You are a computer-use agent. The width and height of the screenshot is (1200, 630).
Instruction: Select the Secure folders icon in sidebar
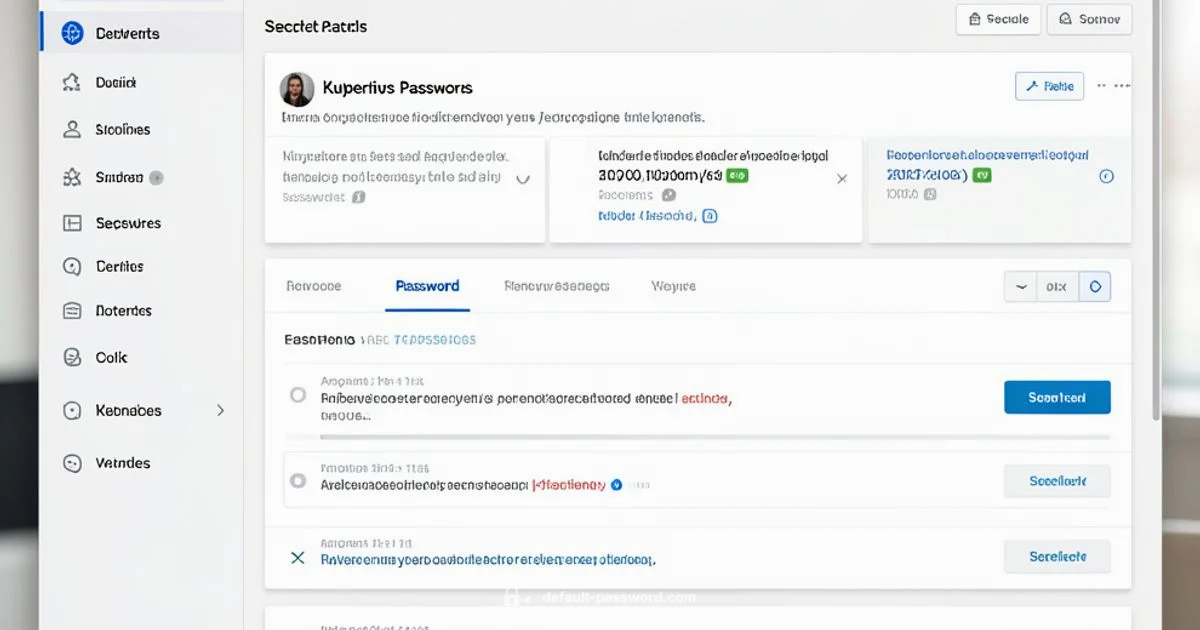pyautogui.click(x=71, y=223)
